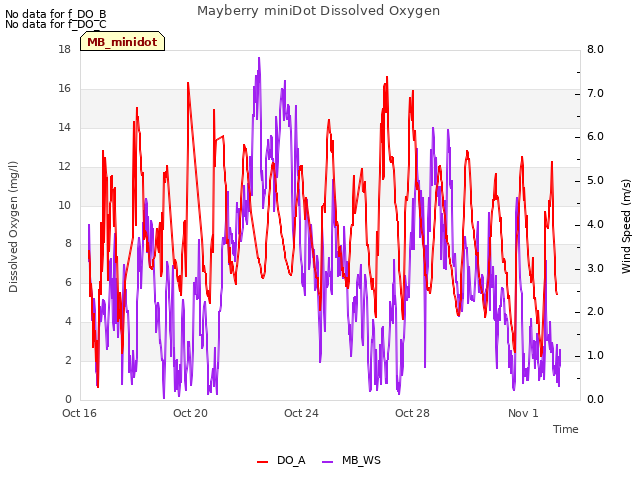
Task: Click the 'No data for f_DO_B' message
Action: pos(56,14)
